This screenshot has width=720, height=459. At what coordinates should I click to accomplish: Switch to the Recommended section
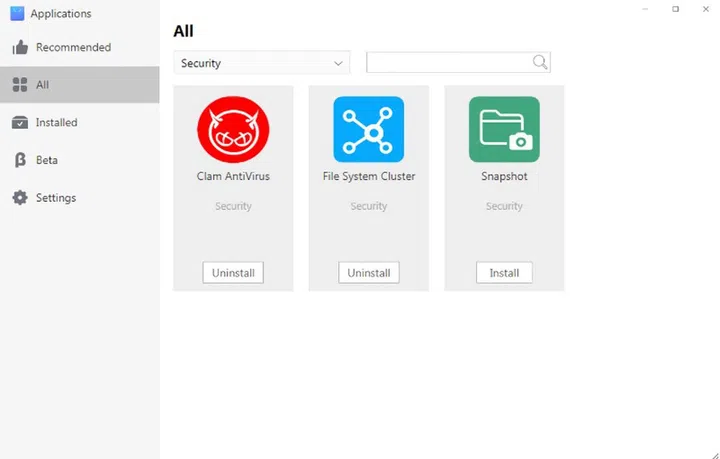73,48
